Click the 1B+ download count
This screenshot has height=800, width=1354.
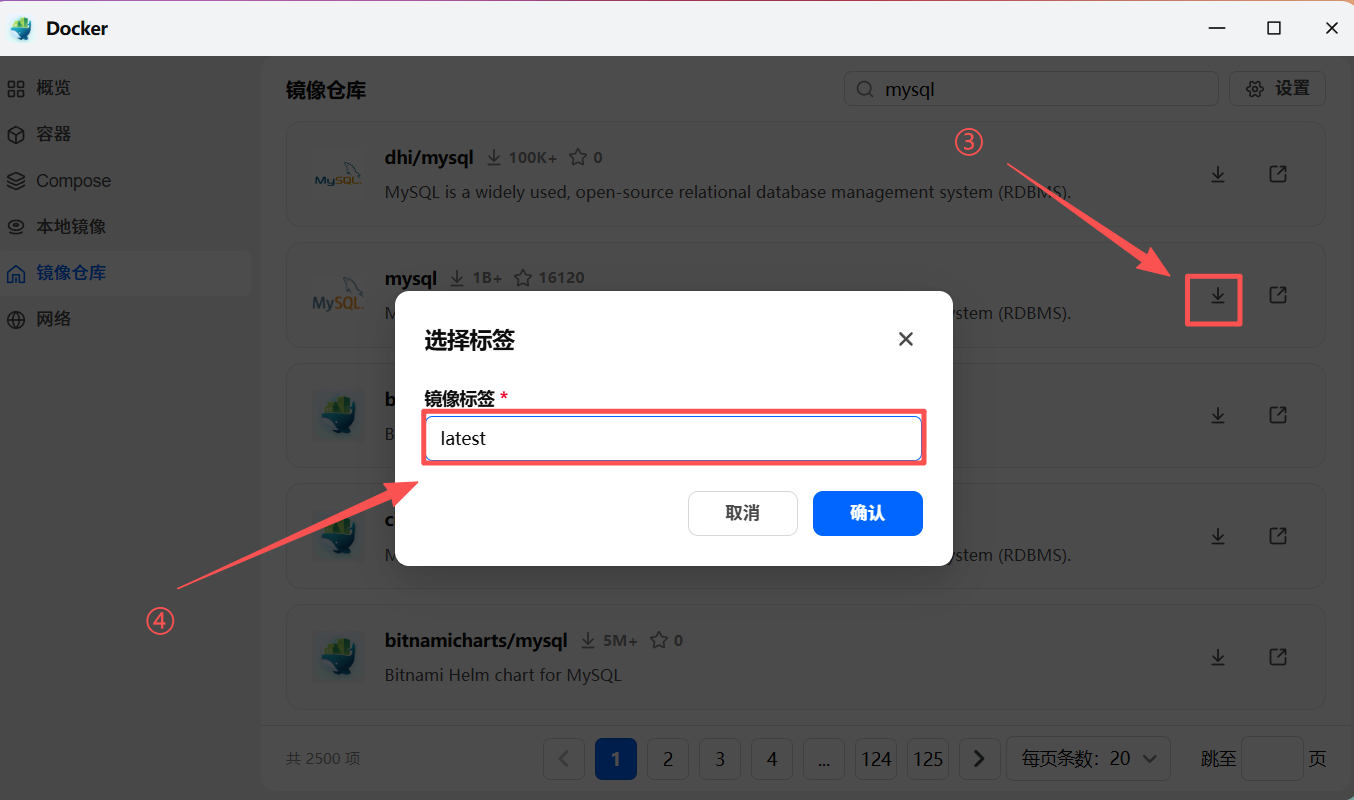[487, 277]
